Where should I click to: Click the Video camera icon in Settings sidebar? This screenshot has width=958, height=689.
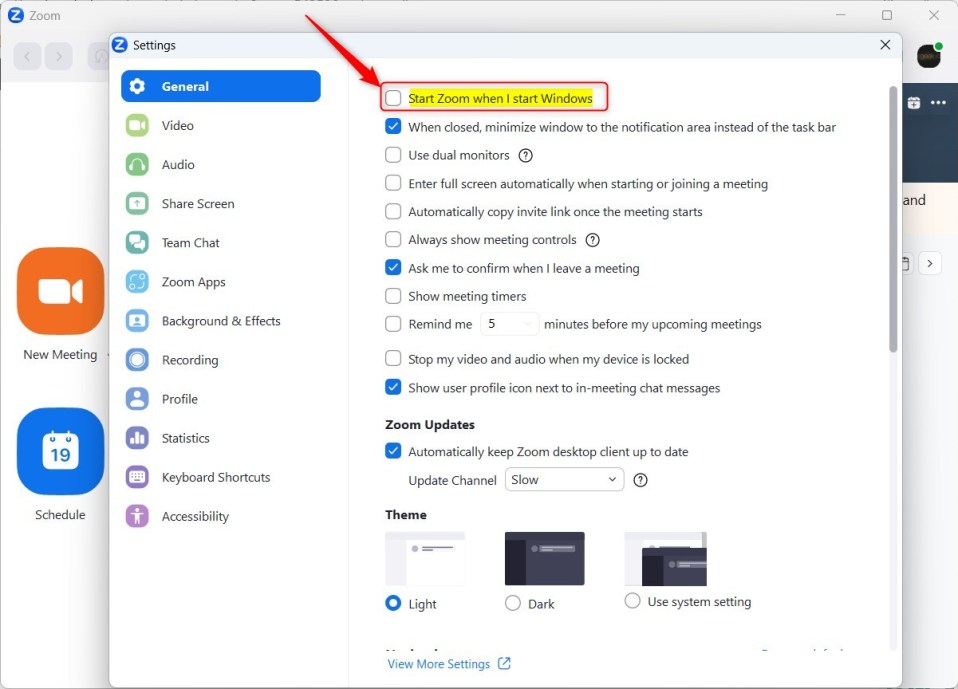pos(137,126)
